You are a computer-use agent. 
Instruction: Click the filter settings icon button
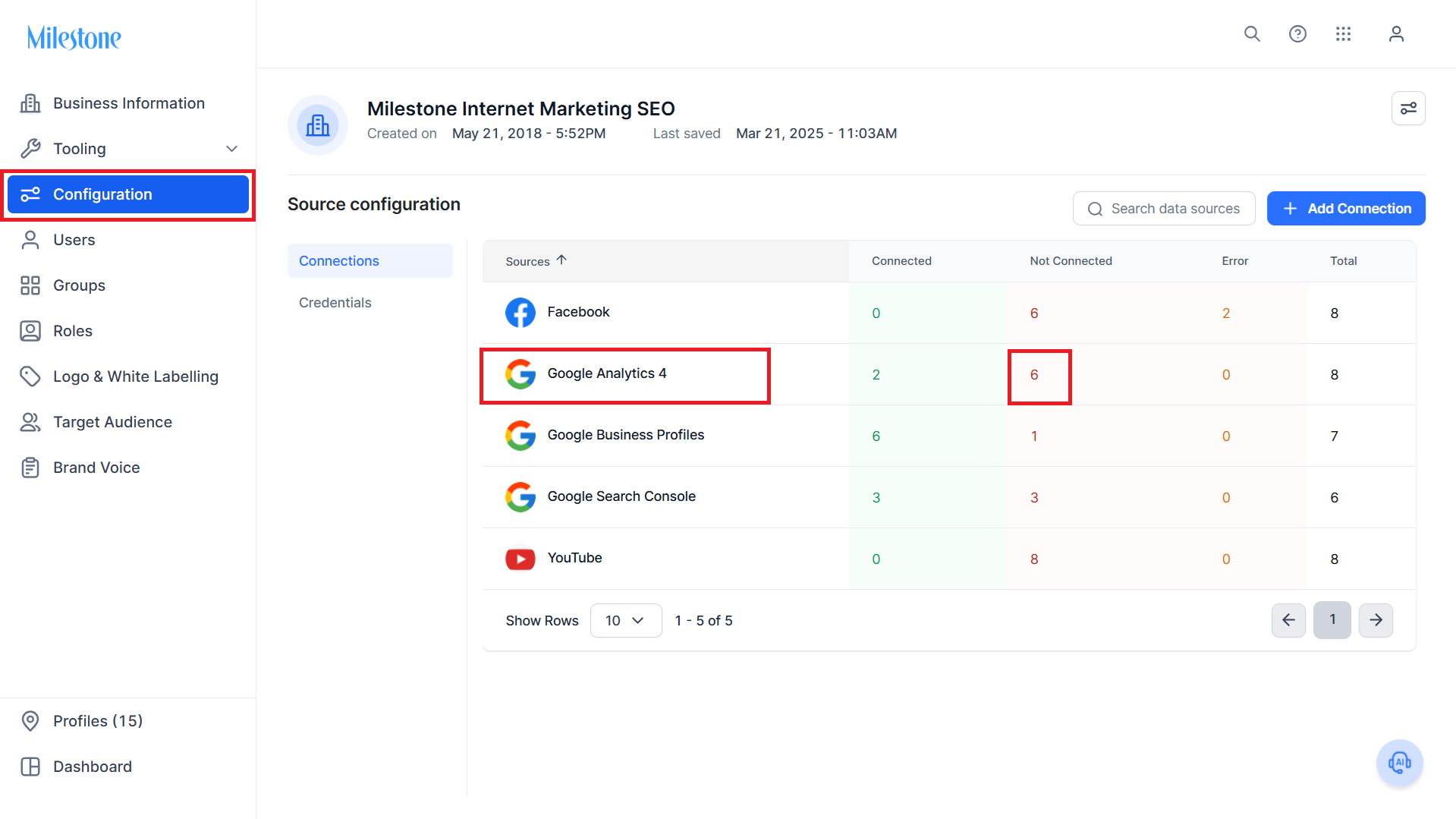[x=1408, y=109]
